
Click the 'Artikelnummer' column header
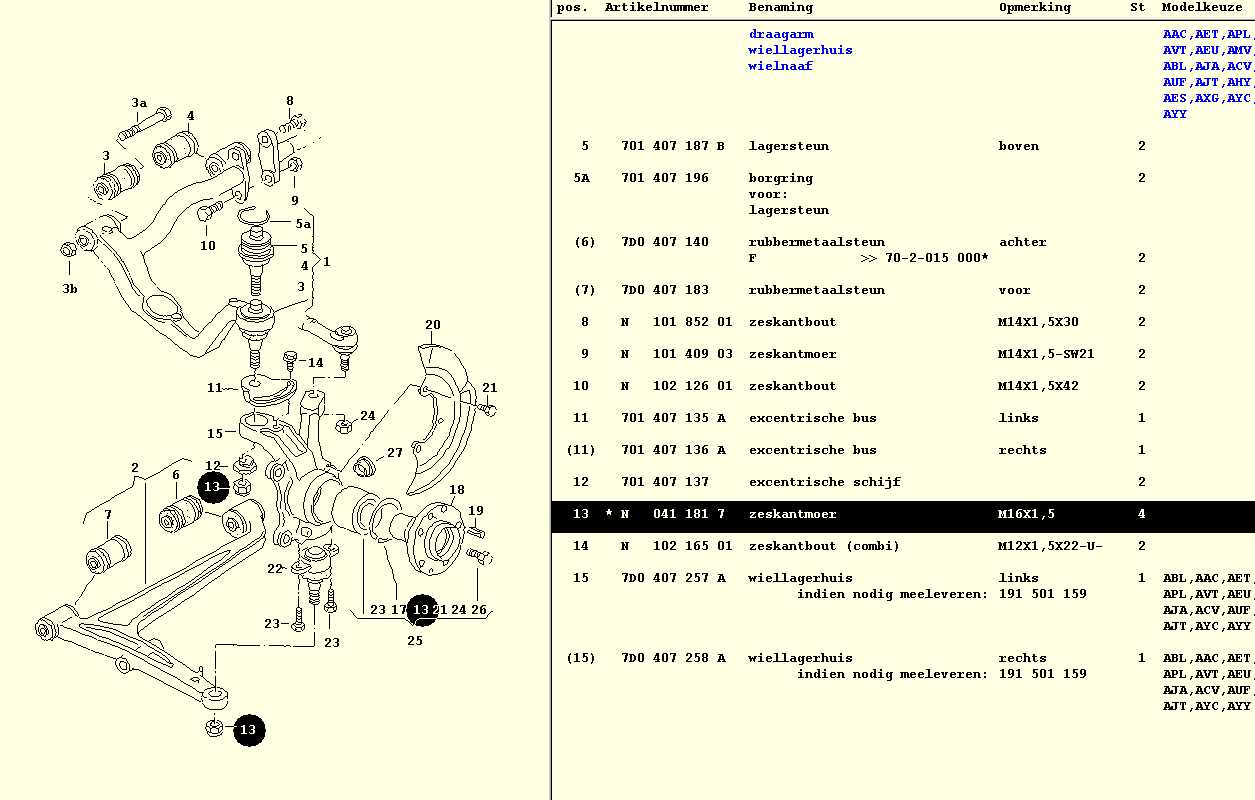pyautogui.click(x=656, y=7)
